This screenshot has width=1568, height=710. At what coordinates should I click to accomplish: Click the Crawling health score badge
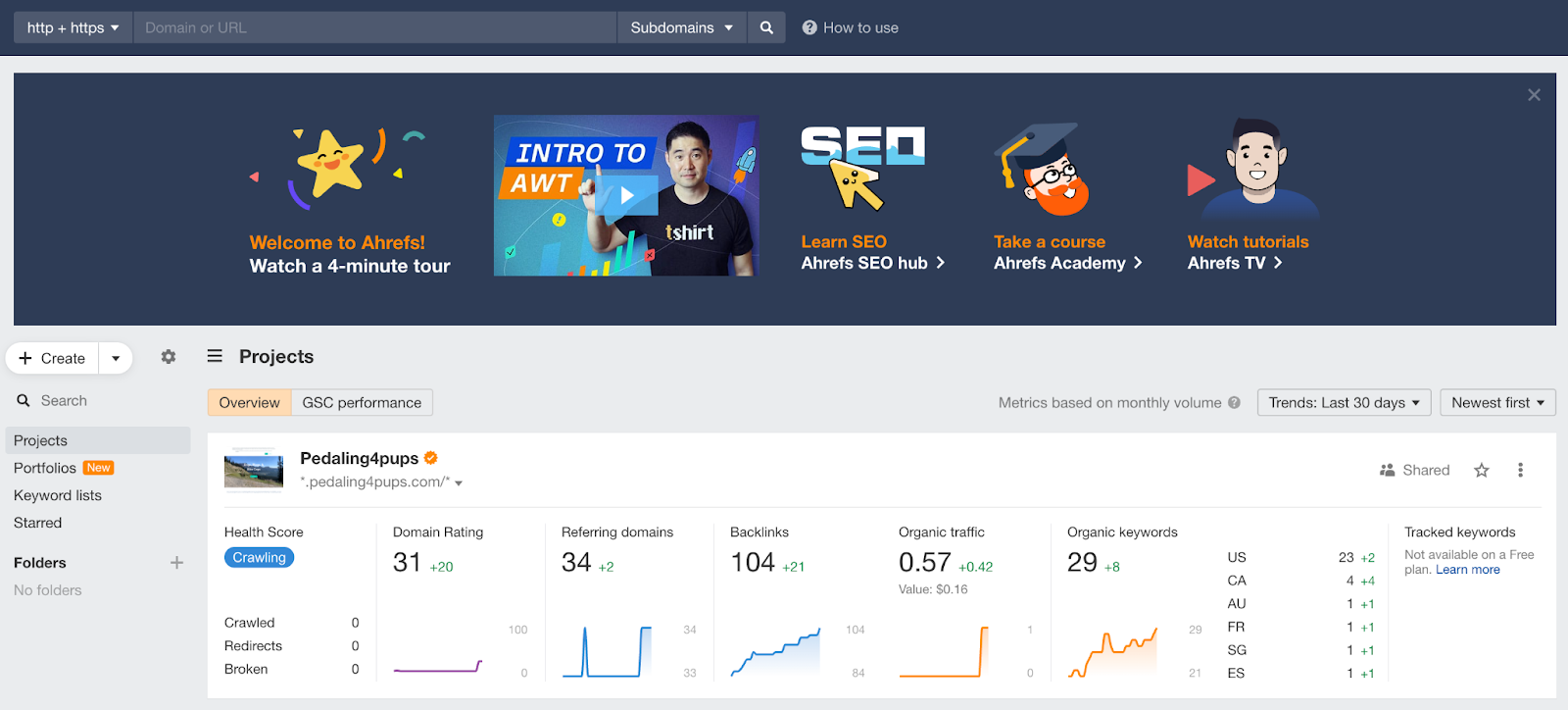point(259,557)
